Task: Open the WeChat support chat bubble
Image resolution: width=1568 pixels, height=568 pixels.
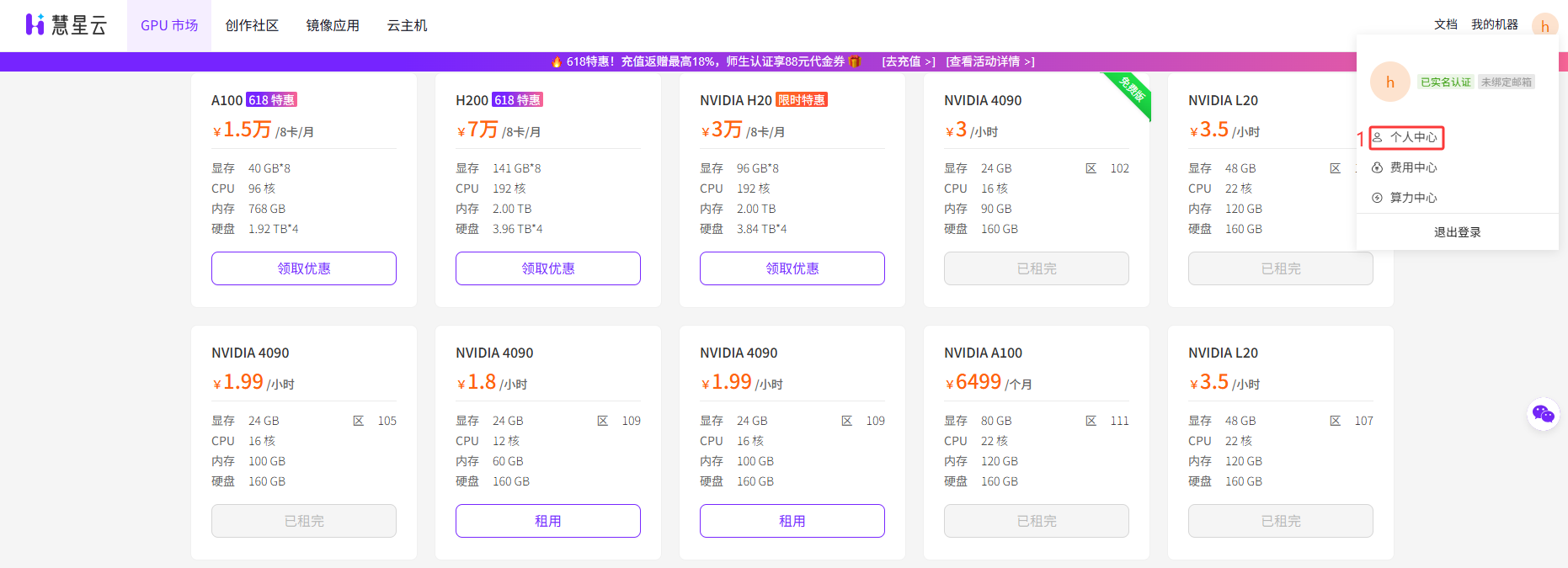Action: [1543, 413]
